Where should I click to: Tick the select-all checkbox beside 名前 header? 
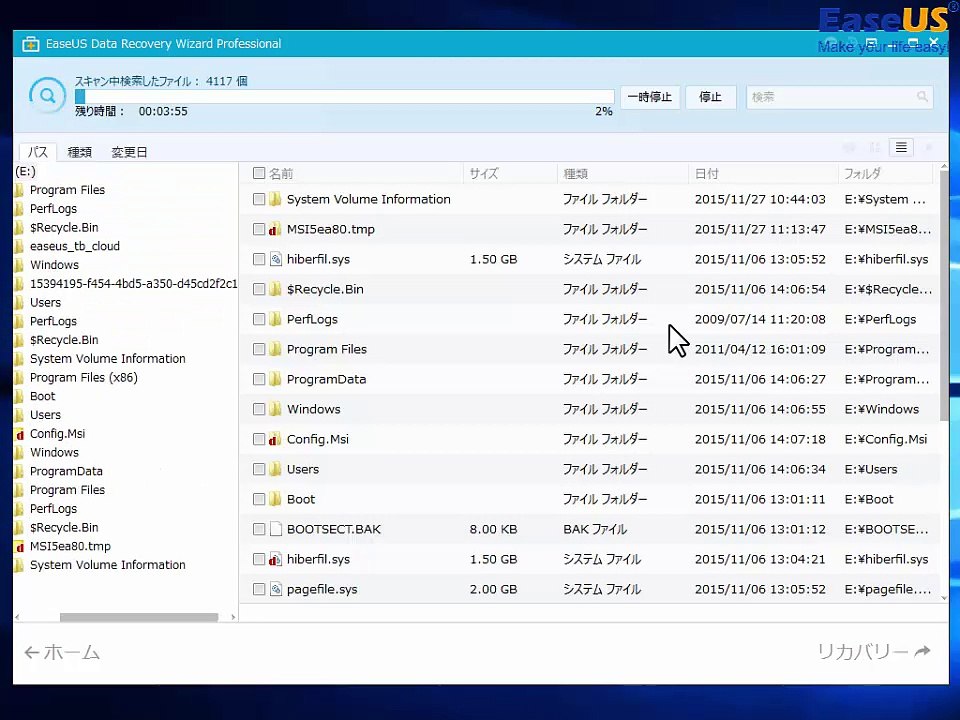coord(259,173)
